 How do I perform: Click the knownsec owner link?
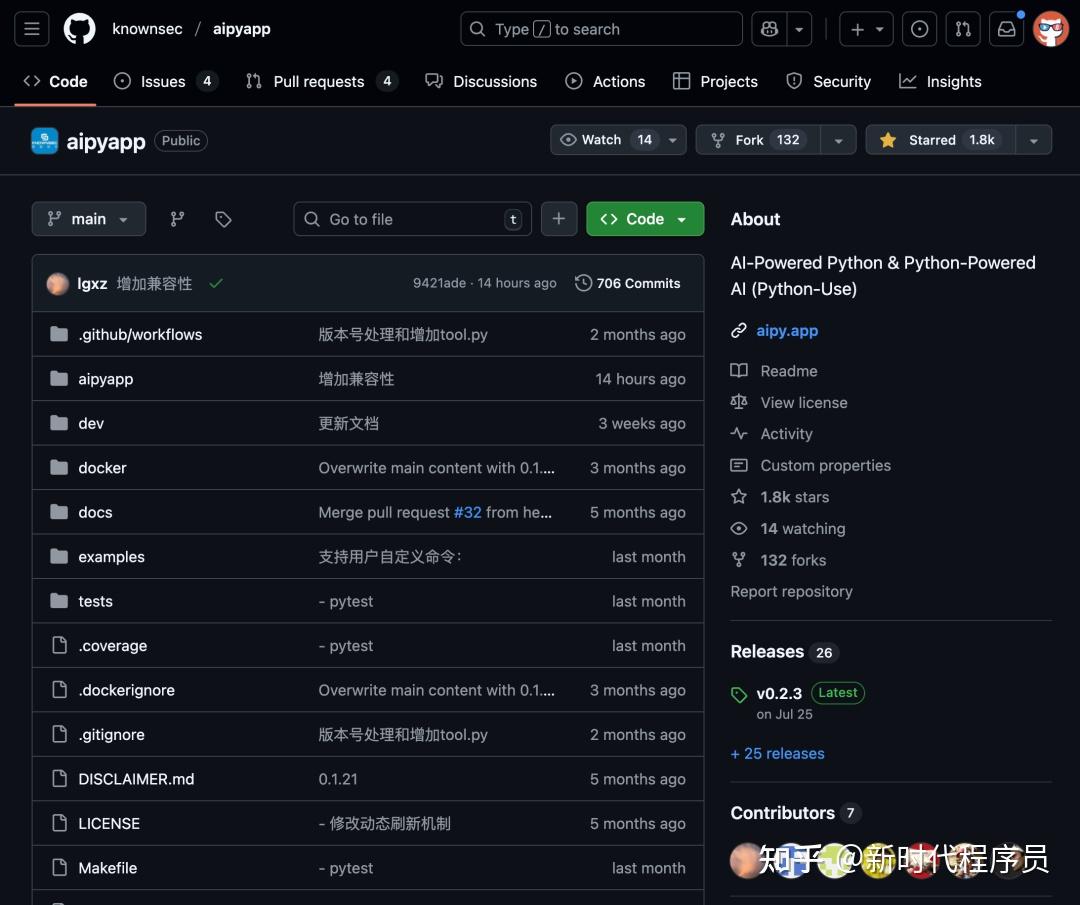(x=147, y=29)
